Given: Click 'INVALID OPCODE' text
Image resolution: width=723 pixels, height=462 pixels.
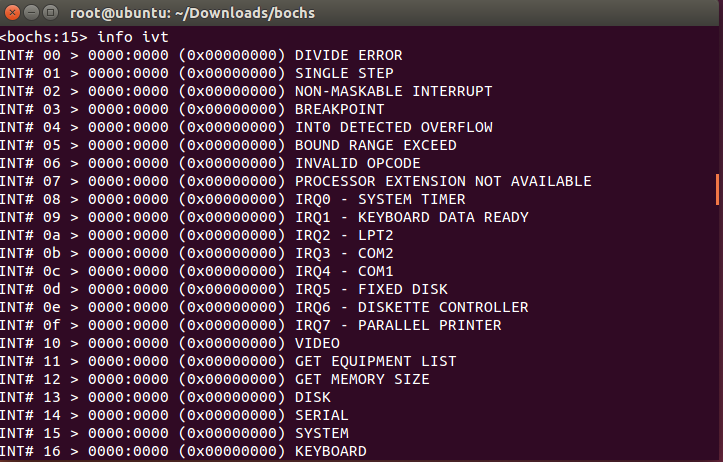Looking at the screenshot, I should tap(358, 163).
